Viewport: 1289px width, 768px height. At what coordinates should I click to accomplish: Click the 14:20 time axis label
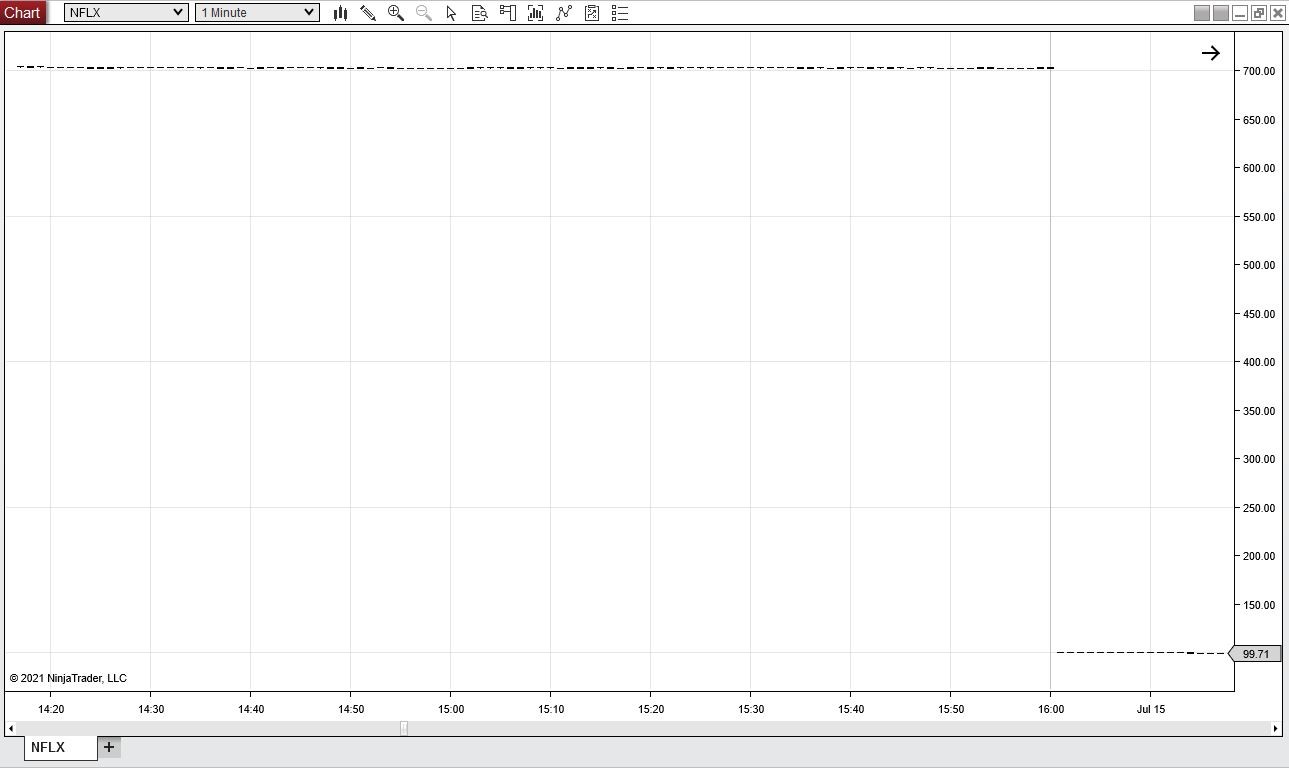[51, 709]
